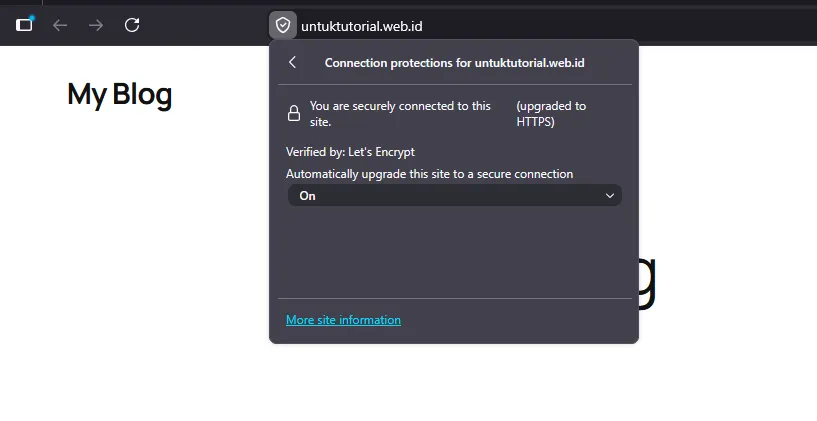Click the Verified by: Let's Encrypt text
The width and height of the screenshot is (817, 421).
coord(350,152)
